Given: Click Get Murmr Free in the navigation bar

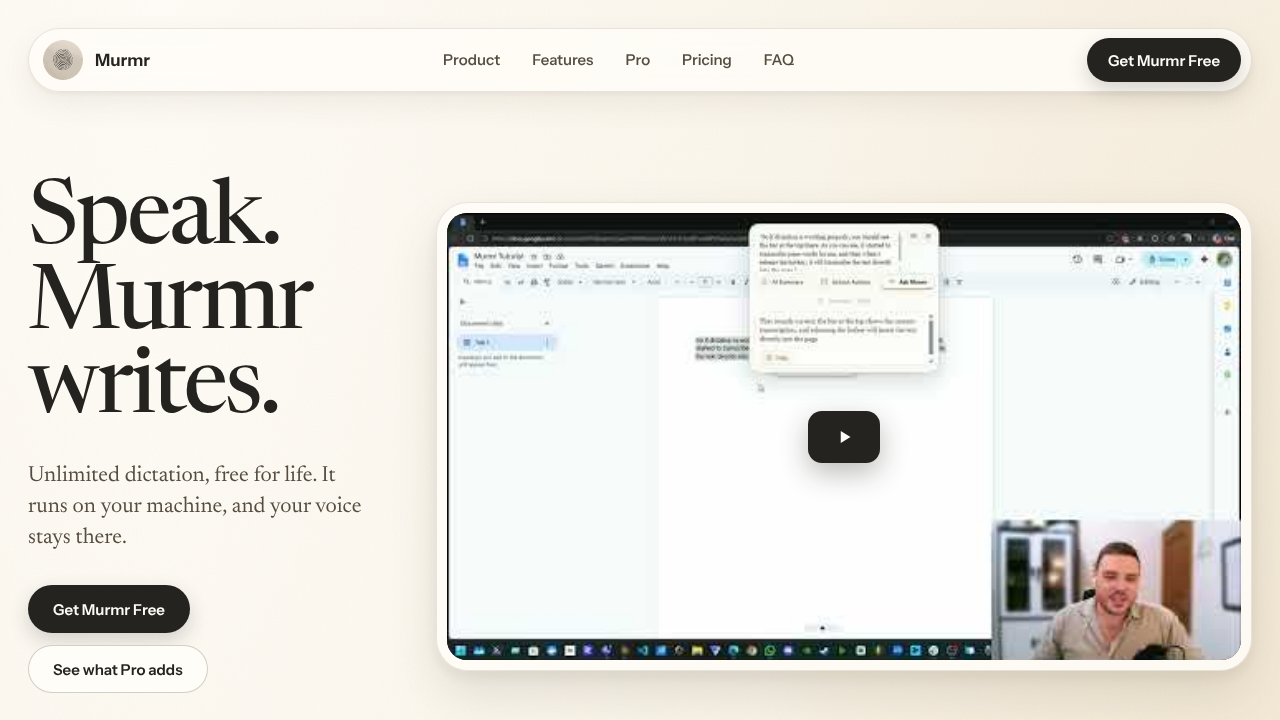Looking at the screenshot, I should [x=1163, y=60].
